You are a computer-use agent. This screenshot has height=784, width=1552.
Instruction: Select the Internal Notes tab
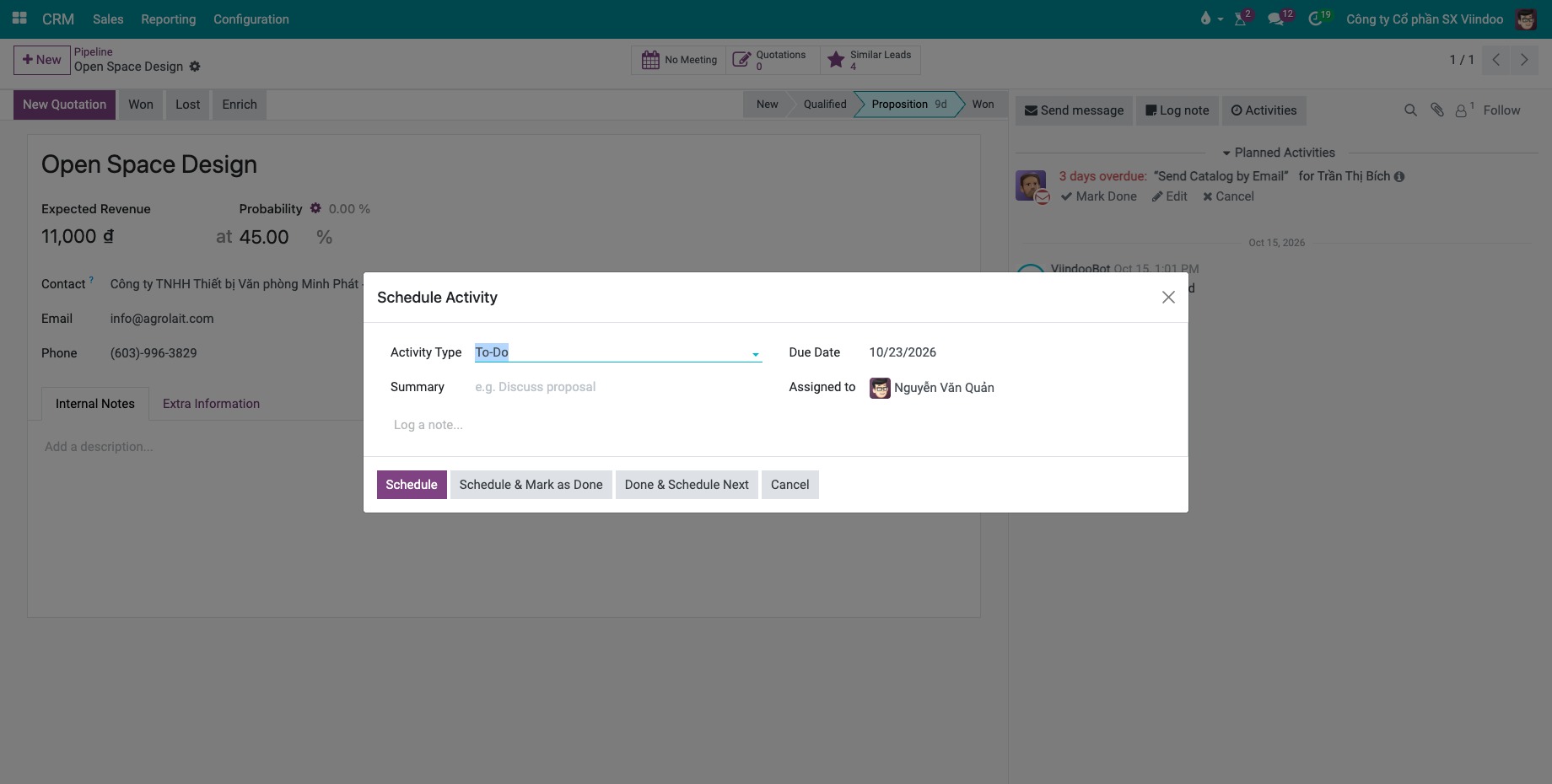(95, 404)
